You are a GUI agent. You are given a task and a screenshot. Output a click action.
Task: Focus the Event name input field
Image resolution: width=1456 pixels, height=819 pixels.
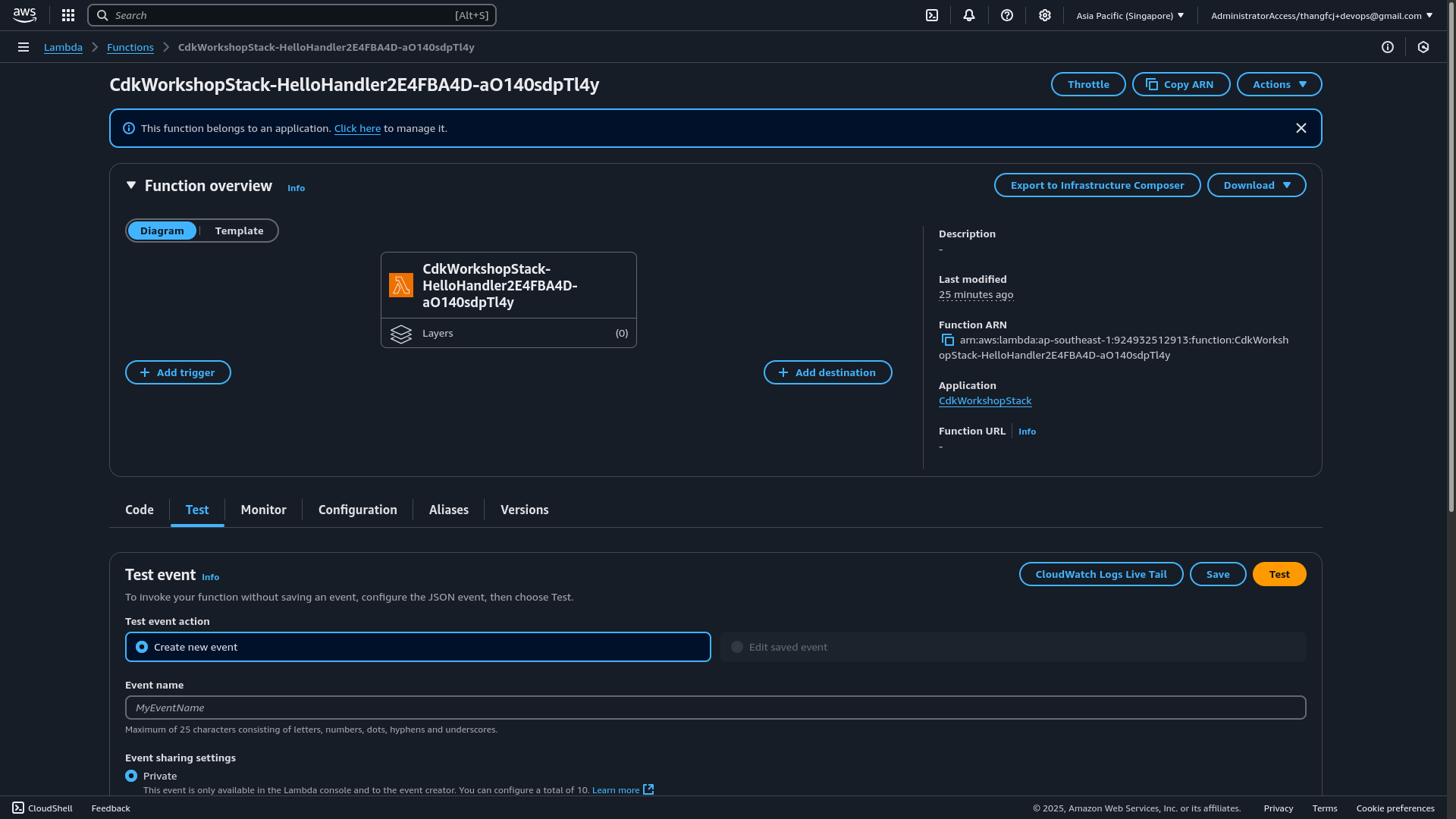coord(716,708)
